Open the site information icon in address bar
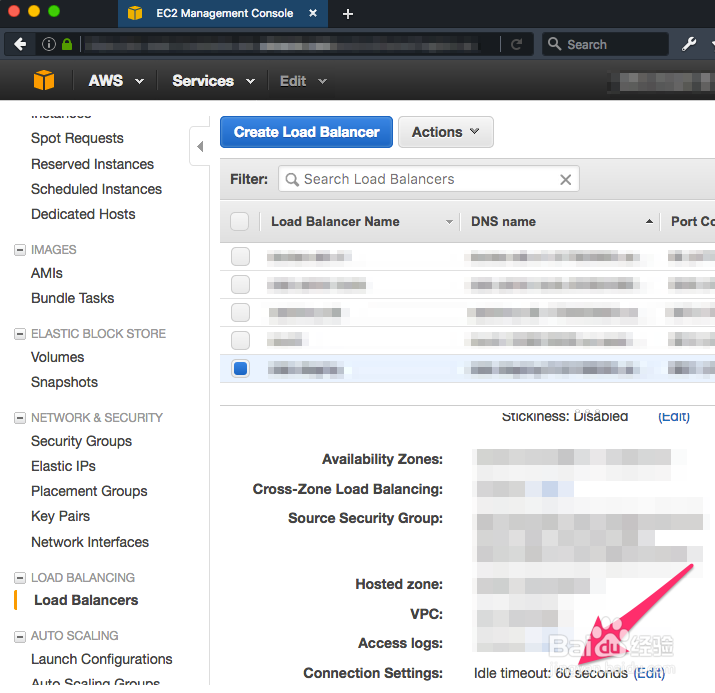This screenshot has height=693, width=715. click(x=49, y=44)
